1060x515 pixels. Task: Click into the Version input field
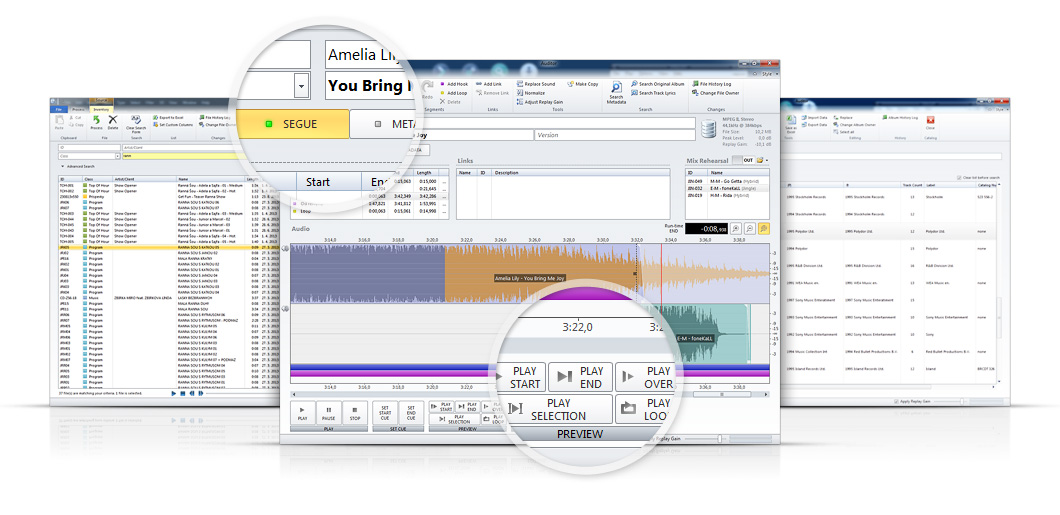coord(614,135)
